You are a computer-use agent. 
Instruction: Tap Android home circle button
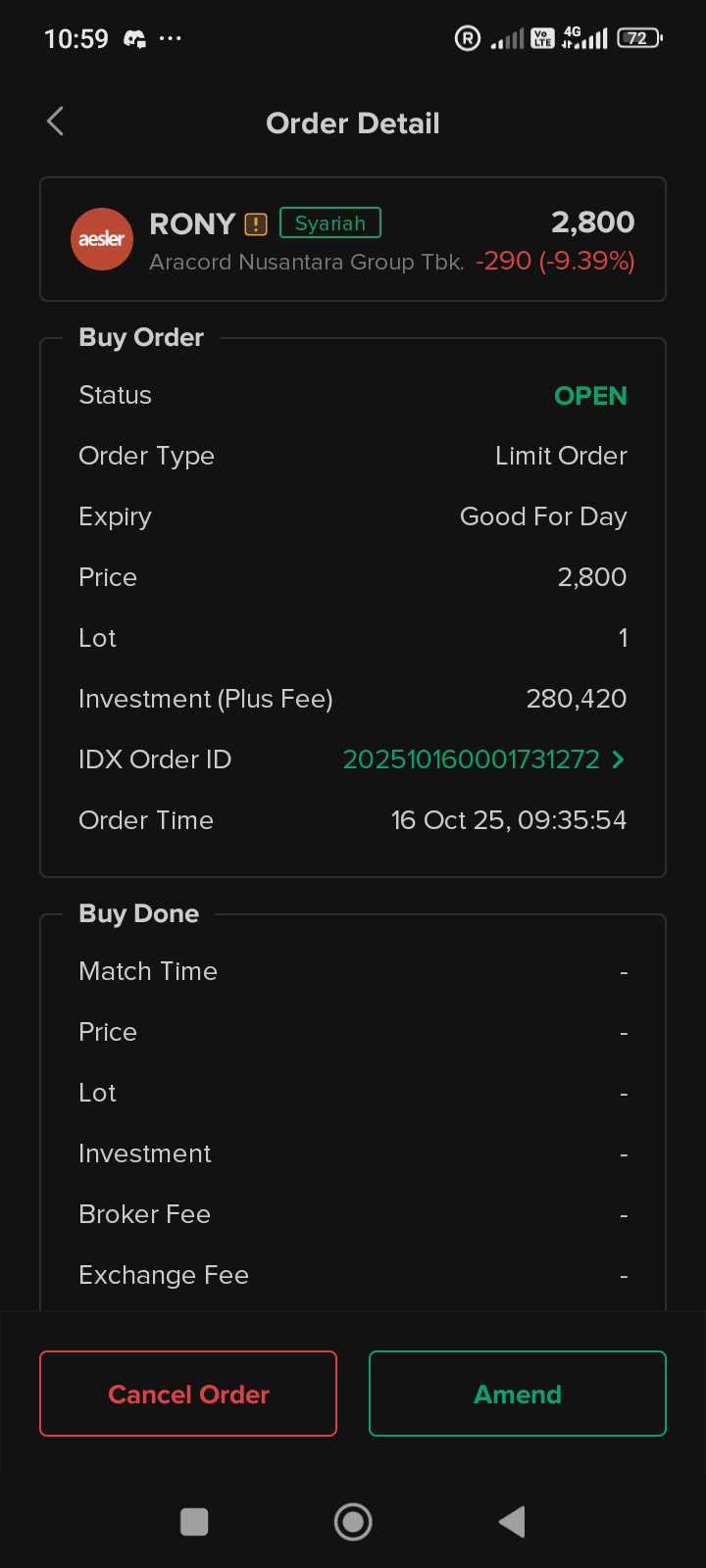tap(353, 1522)
